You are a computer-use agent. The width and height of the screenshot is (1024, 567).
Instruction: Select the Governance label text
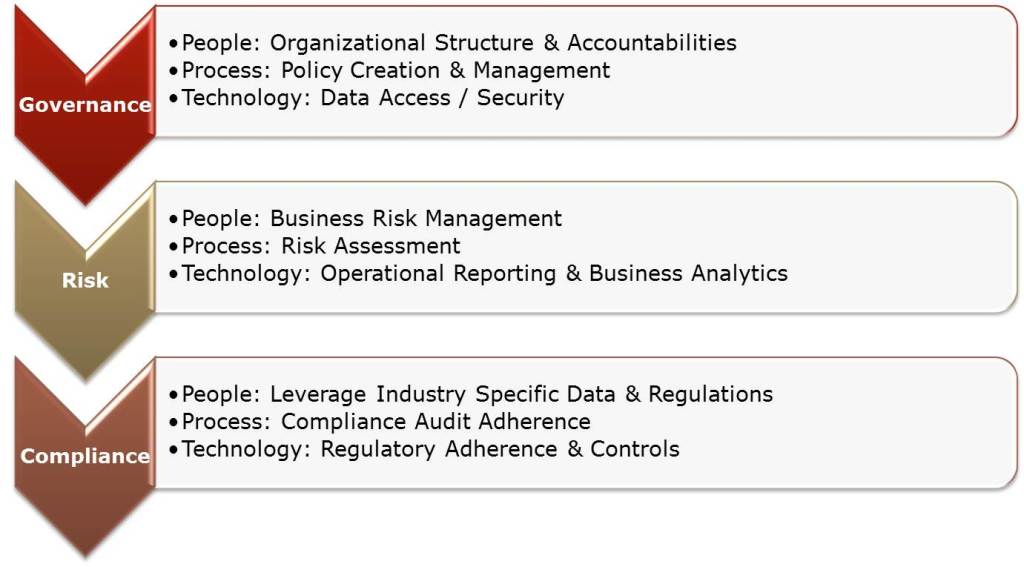(85, 105)
